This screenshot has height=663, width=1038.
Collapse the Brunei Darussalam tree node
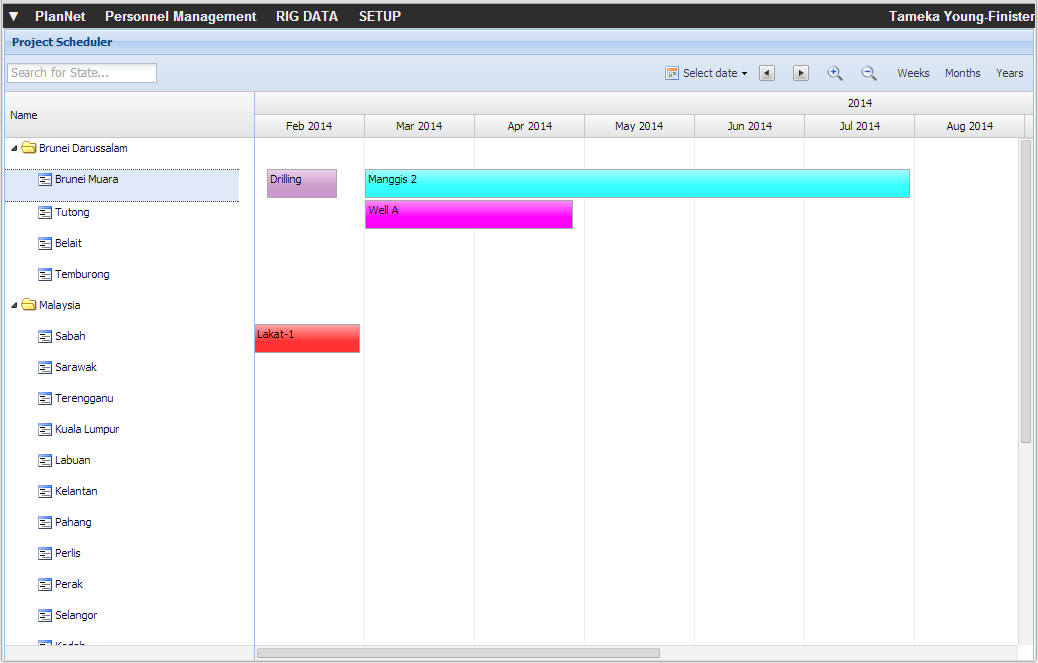click(x=14, y=148)
